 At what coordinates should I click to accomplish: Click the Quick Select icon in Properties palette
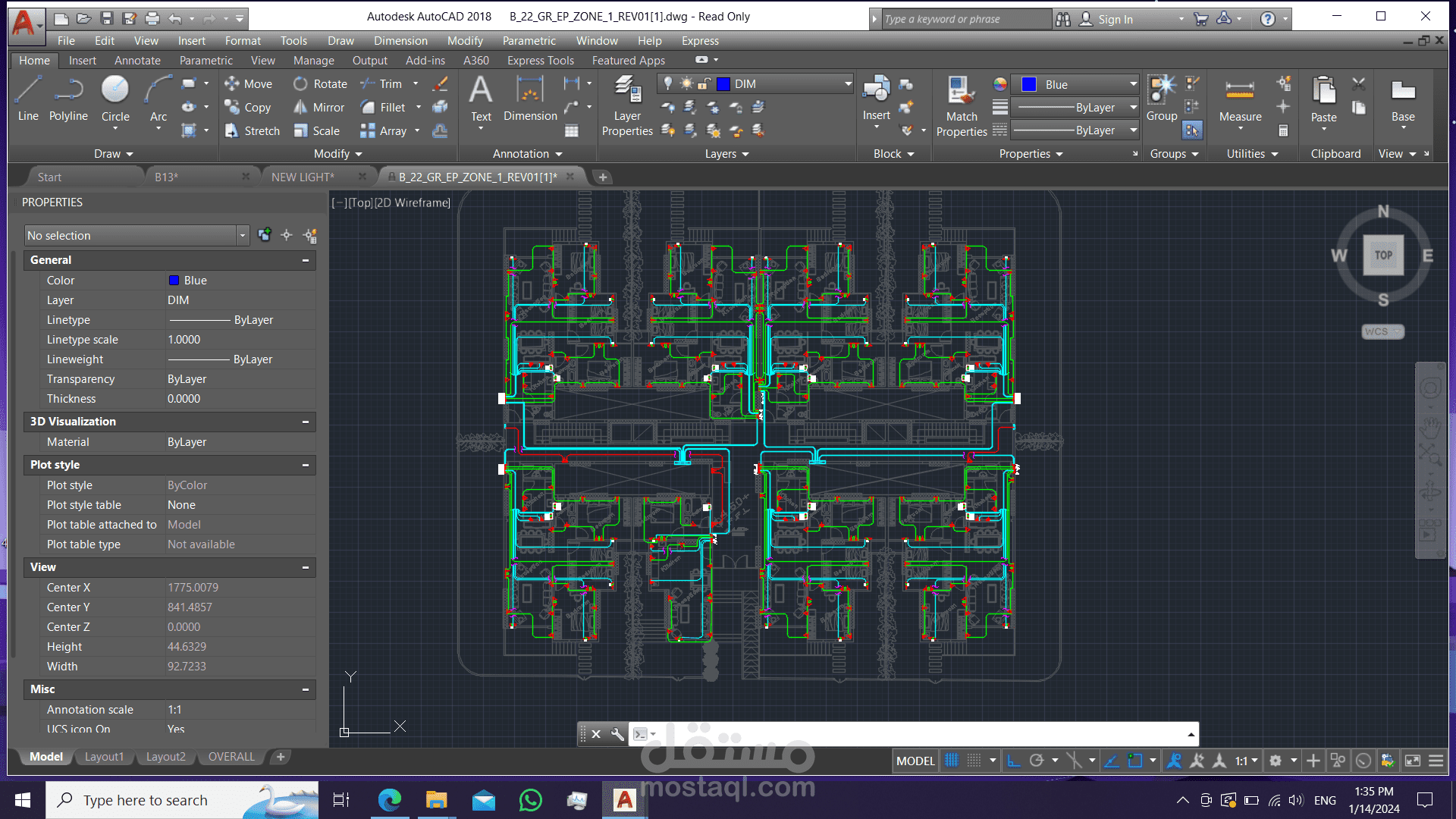pos(310,235)
